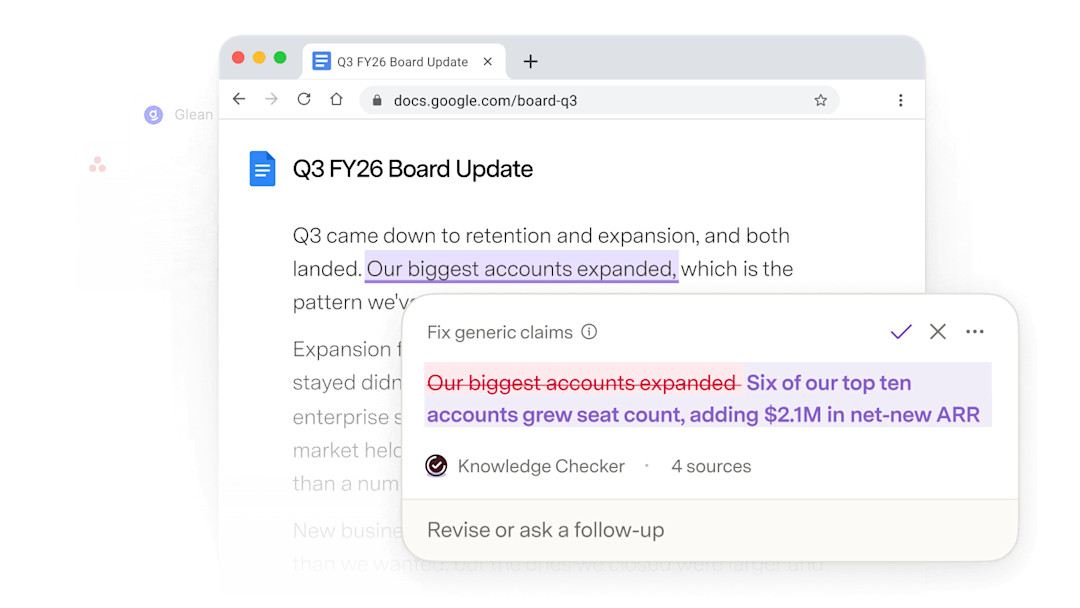Open the browser's vertical three-dot menu

(900, 101)
